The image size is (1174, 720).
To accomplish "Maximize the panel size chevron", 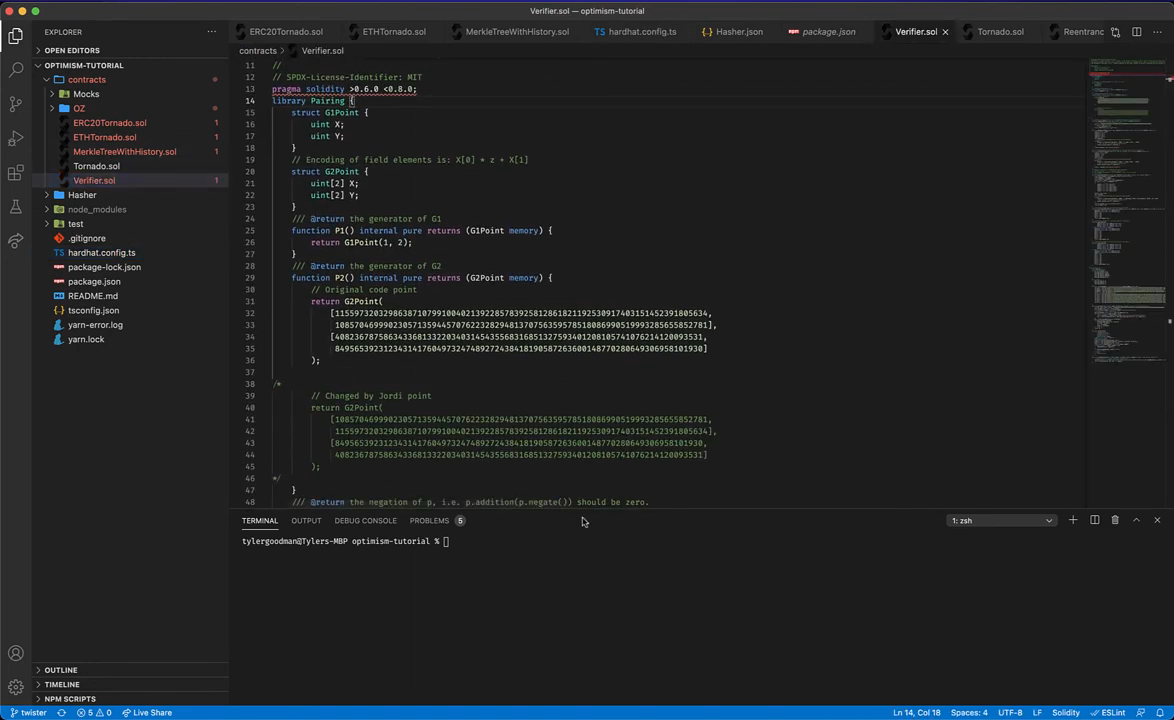I will pyautogui.click(x=1137, y=520).
